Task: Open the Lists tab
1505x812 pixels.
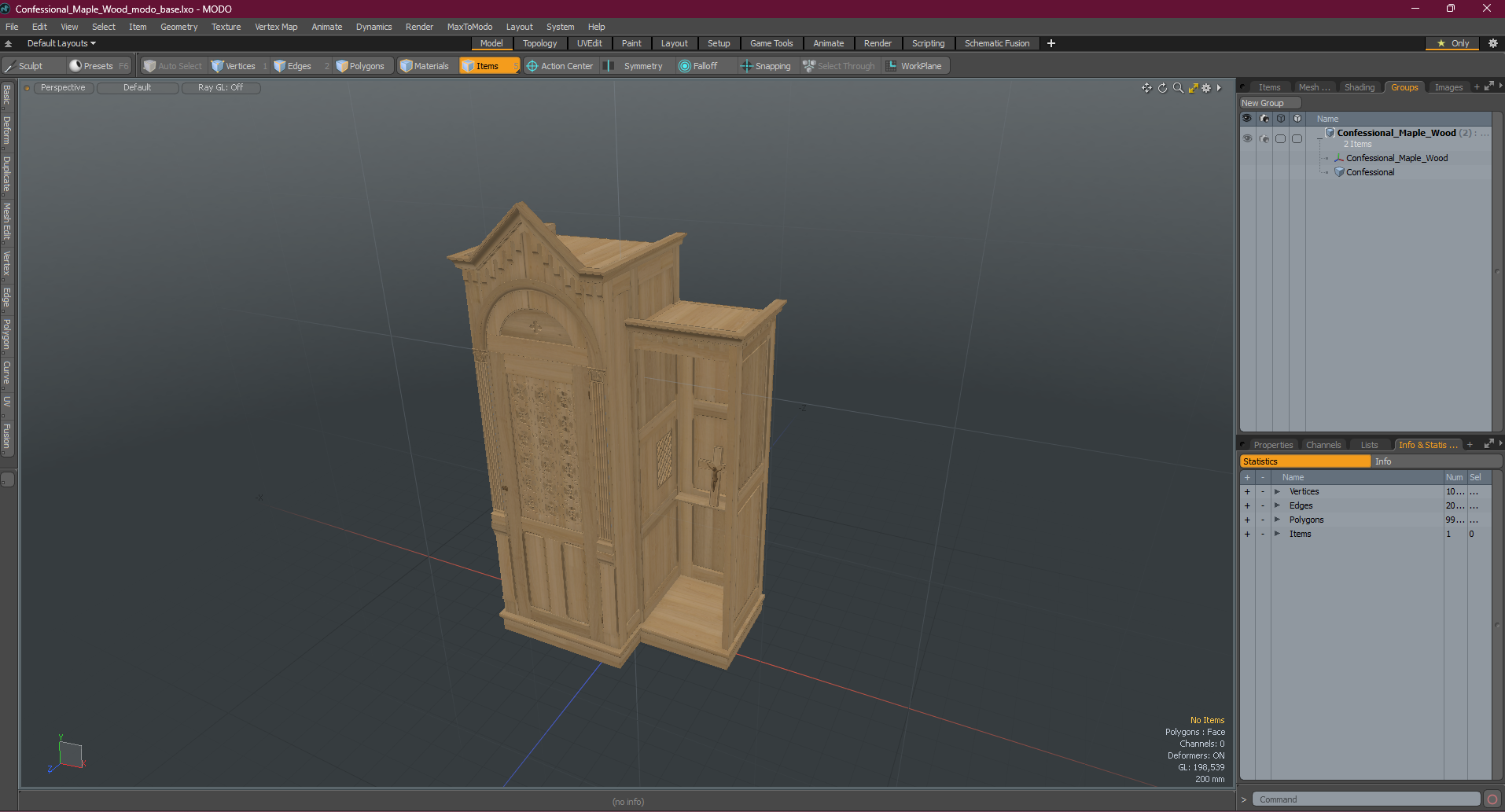Action: point(1369,445)
